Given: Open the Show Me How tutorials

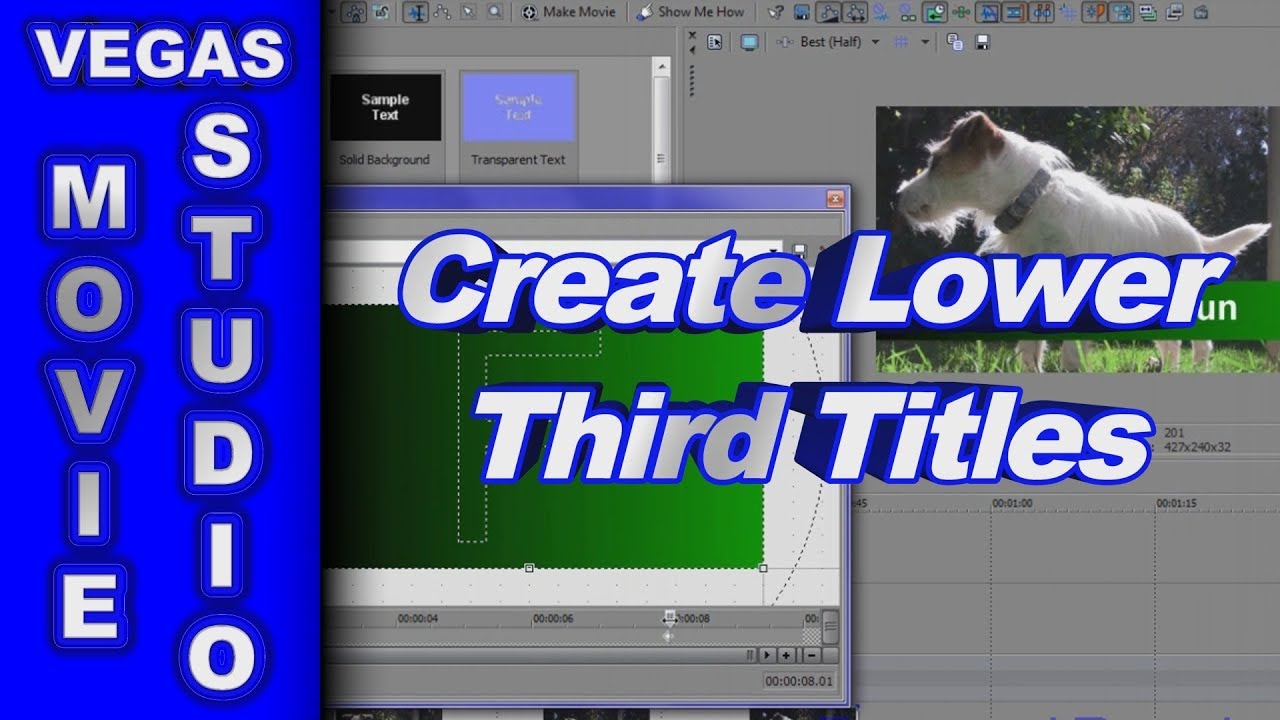Looking at the screenshot, I should pyautogui.click(x=691, y=12).
